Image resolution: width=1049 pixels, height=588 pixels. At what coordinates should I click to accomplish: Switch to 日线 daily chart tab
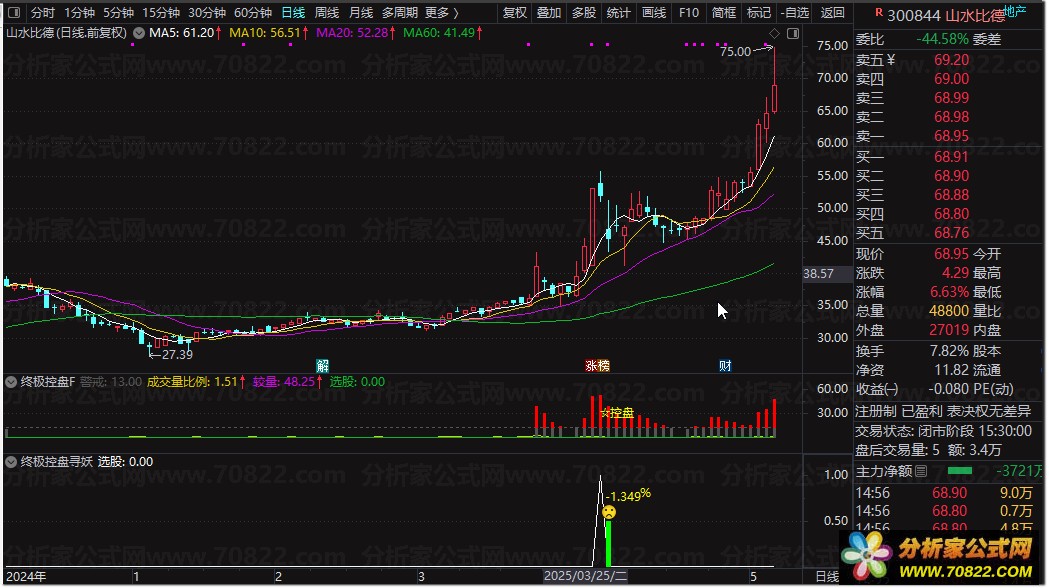[293, 13]
